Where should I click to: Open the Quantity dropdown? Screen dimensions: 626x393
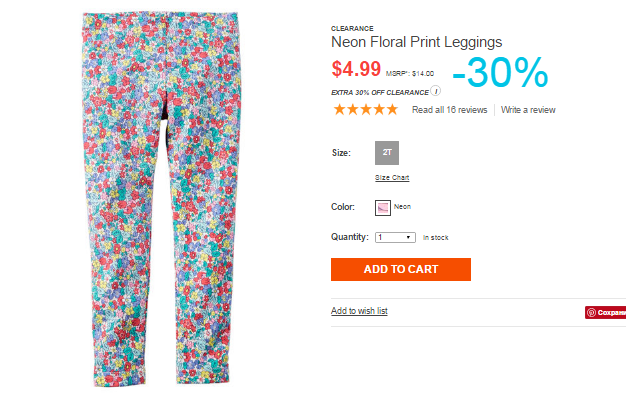395,237
